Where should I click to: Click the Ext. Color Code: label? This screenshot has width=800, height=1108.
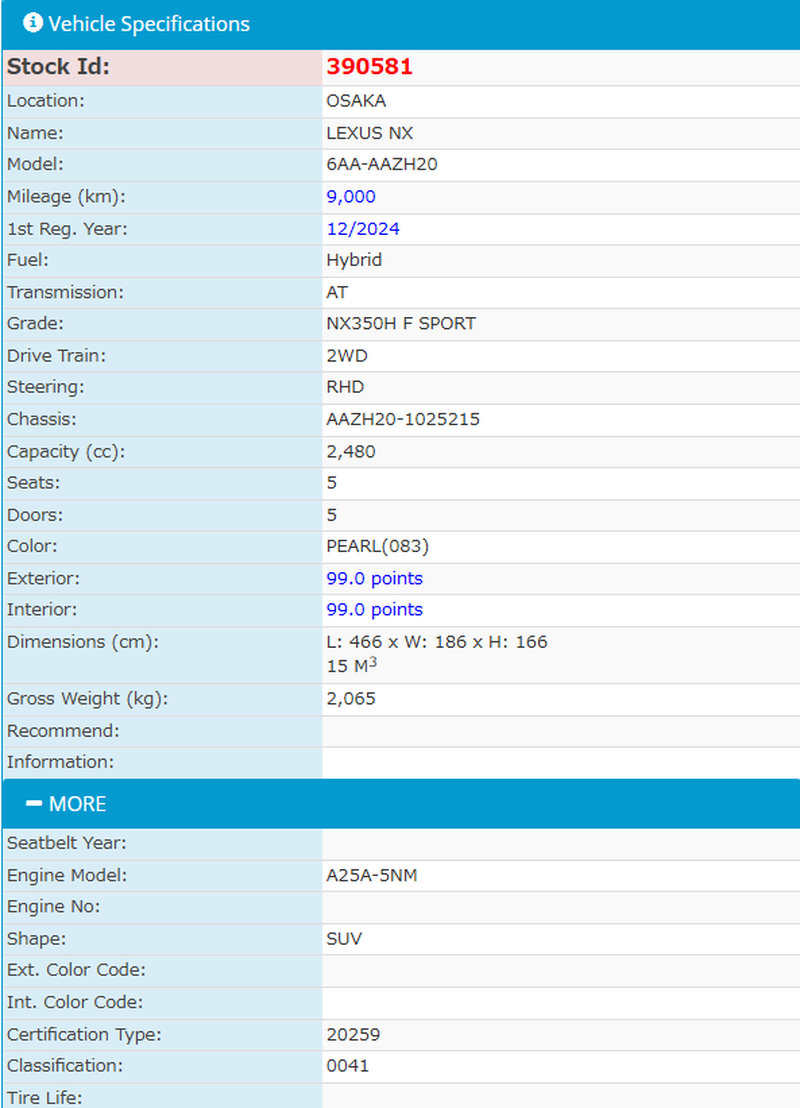click(x=76, y=970)
